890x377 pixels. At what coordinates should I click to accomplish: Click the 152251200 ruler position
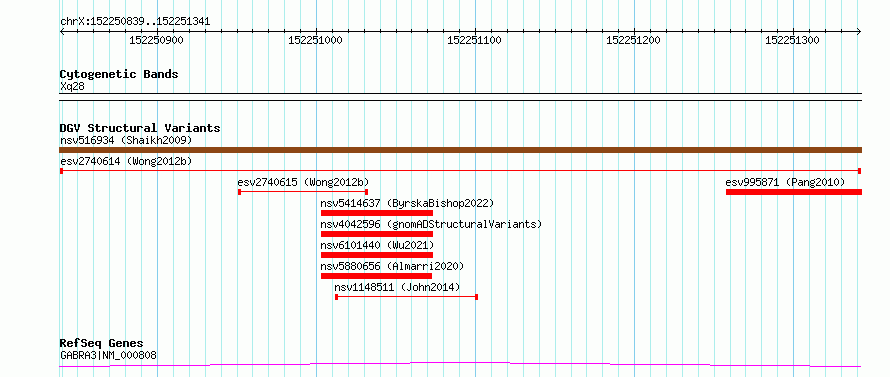click(x=633, y=40)
